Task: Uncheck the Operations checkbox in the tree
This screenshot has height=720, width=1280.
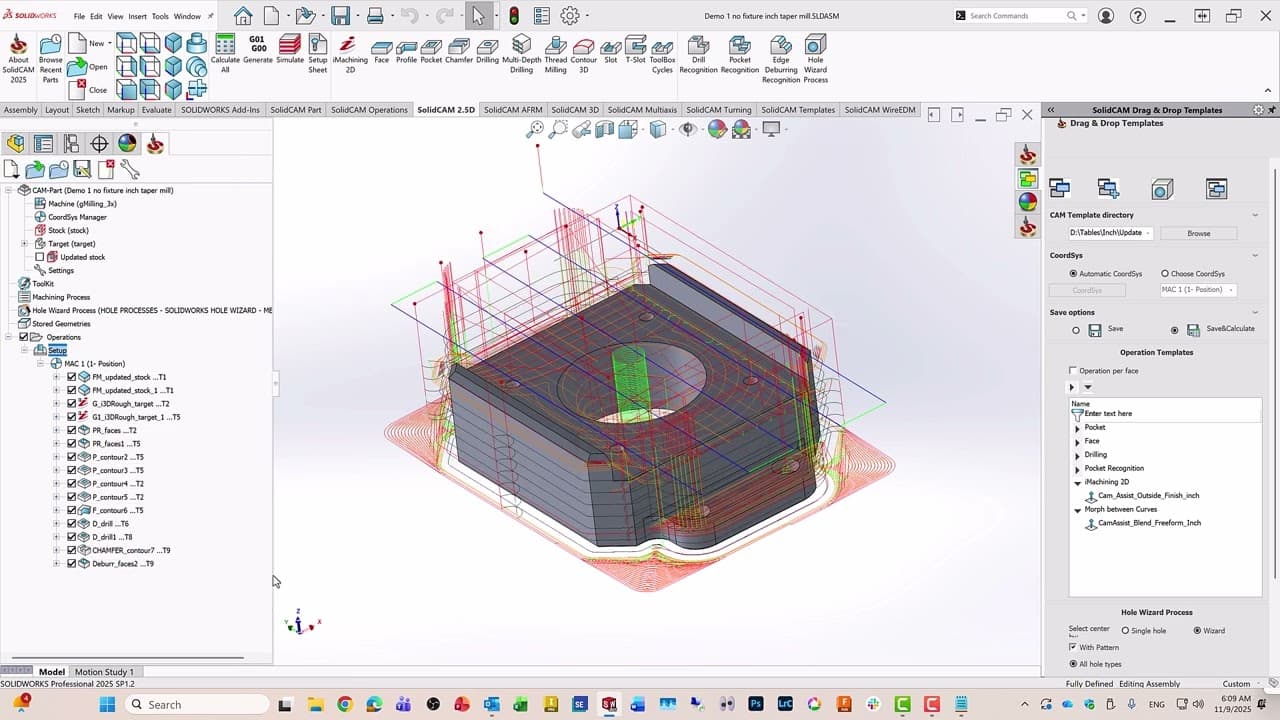Action: (24, 337)
